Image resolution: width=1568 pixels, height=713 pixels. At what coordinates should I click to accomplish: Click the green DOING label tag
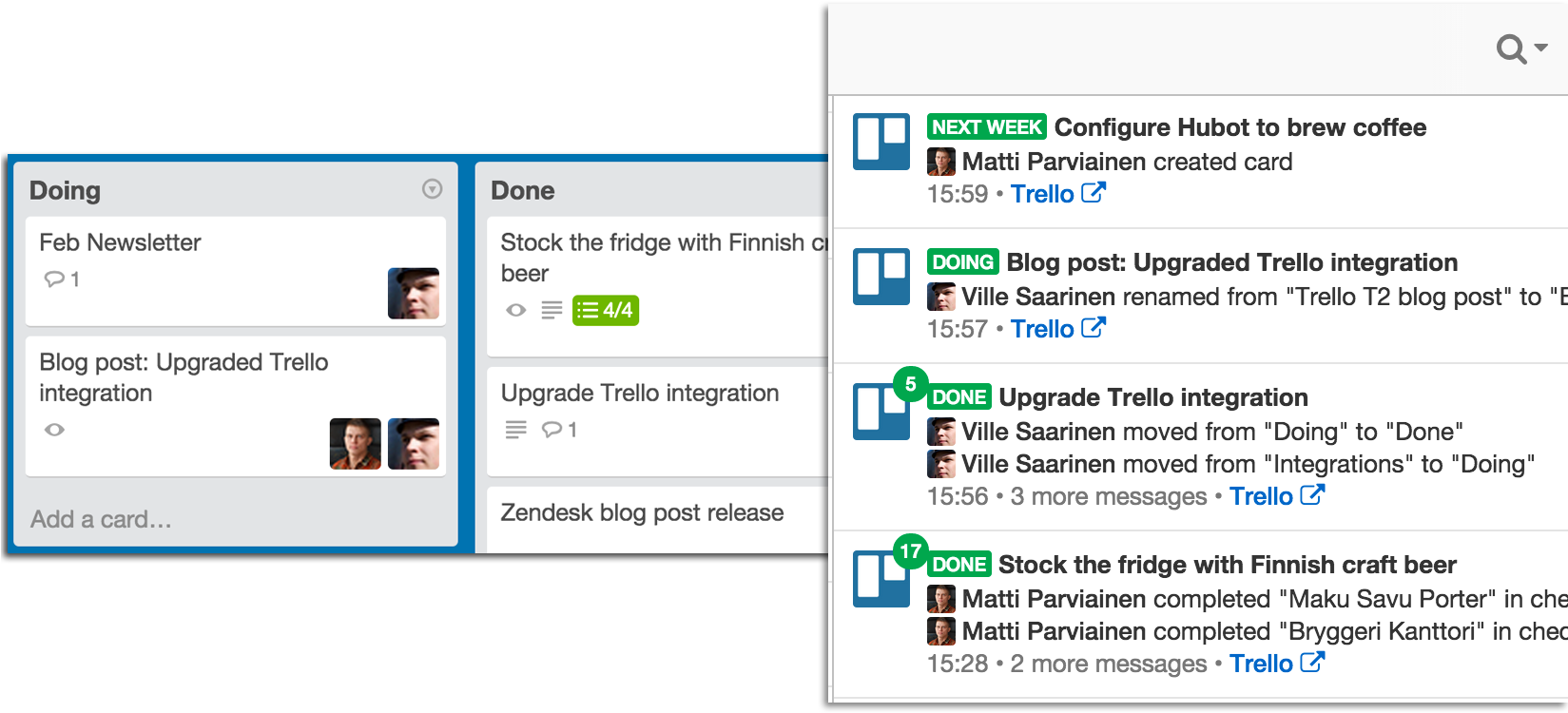pos(962,262)
